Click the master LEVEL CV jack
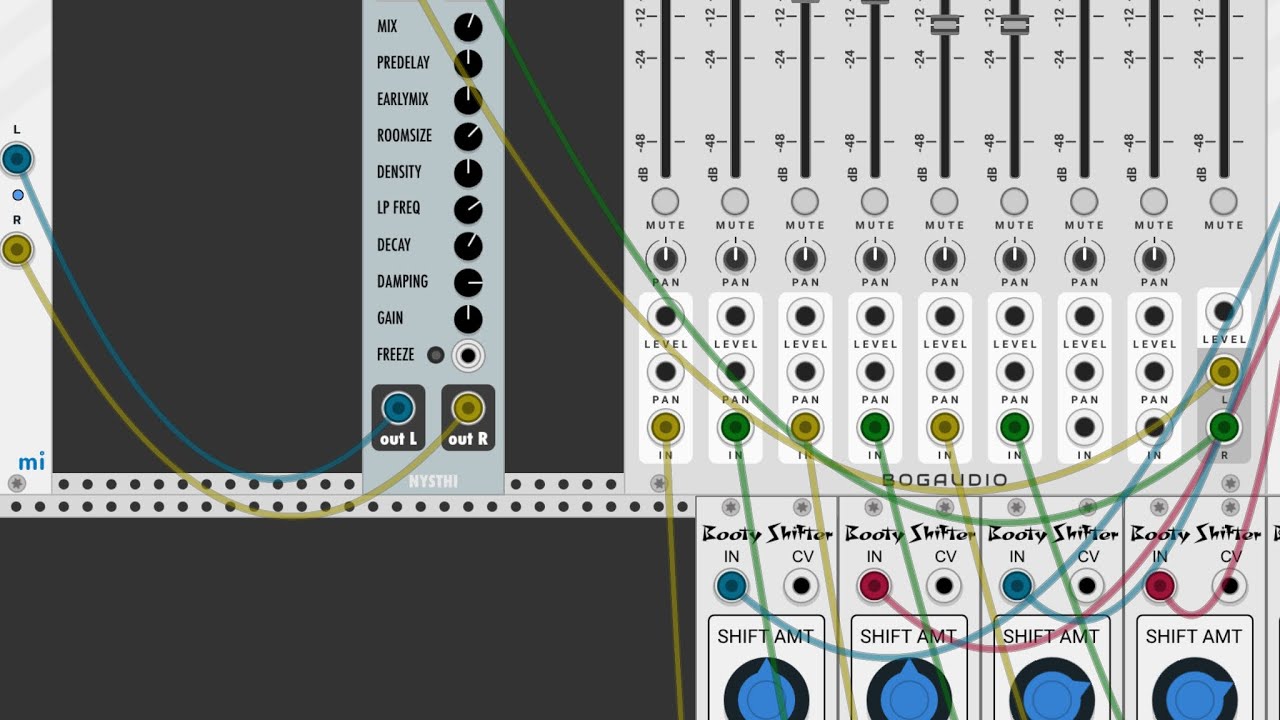 [x=1224, y=312]
